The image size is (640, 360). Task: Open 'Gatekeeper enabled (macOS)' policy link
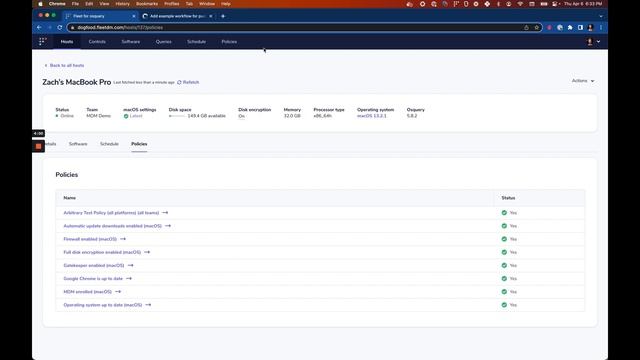(x=94, y=265)
